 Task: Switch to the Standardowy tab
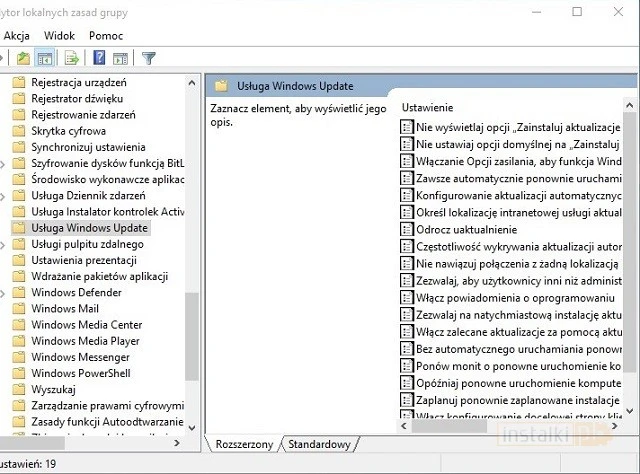(x=319, y=444)
